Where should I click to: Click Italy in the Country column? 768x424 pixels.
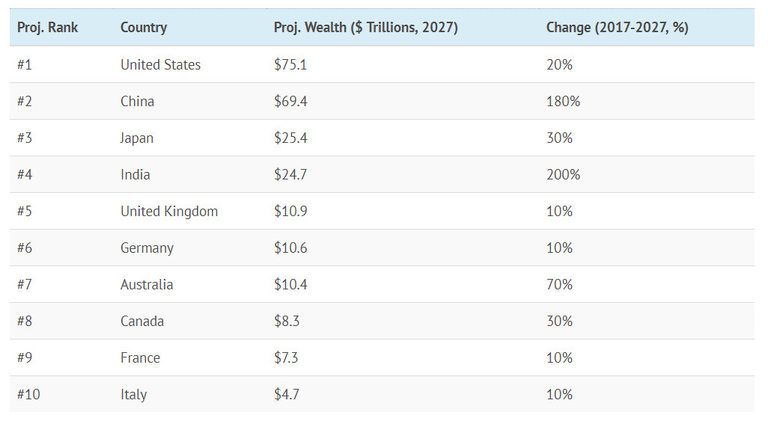click(133, 394)
